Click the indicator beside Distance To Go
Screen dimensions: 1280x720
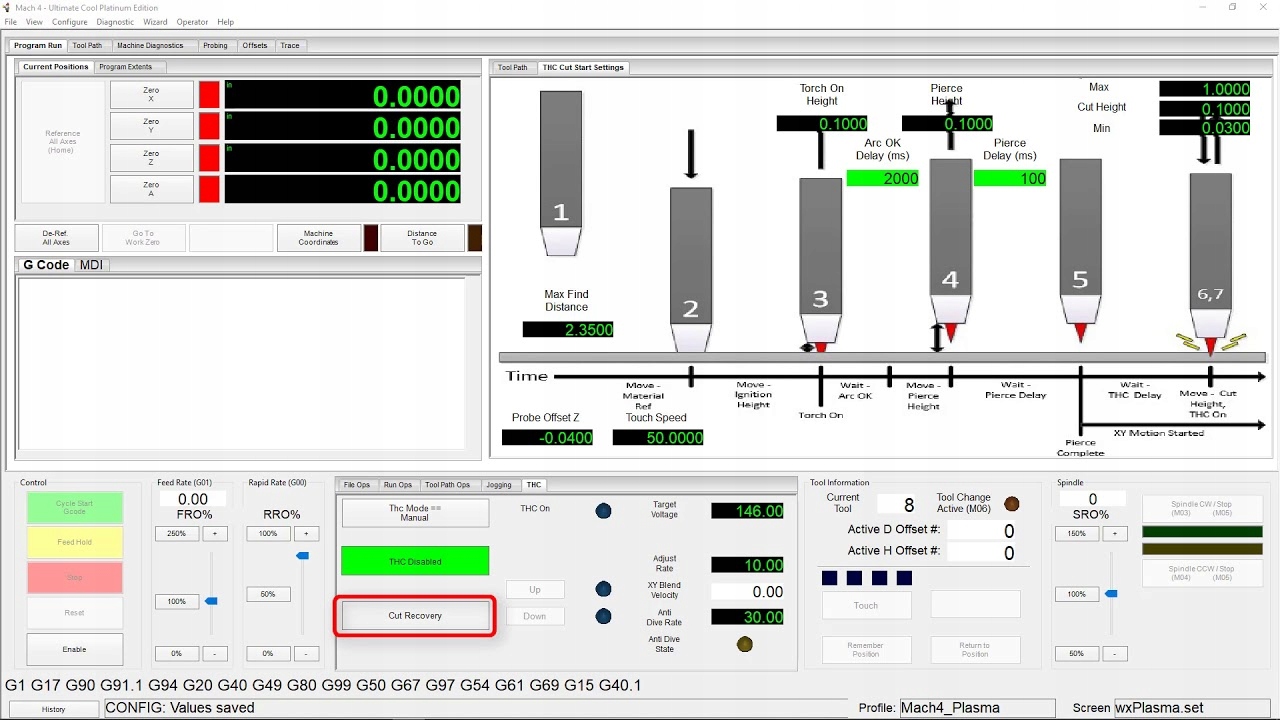click(474, 238)
